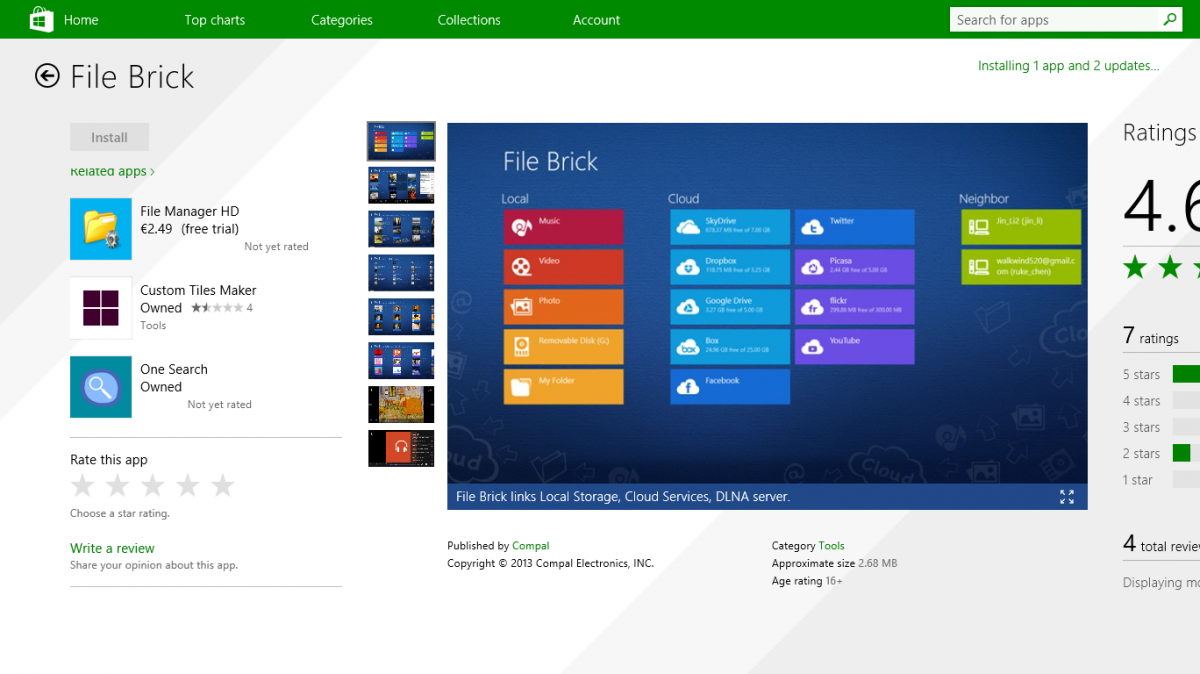Open Custom Tiles Maker app icon

(x=101, y=308)
